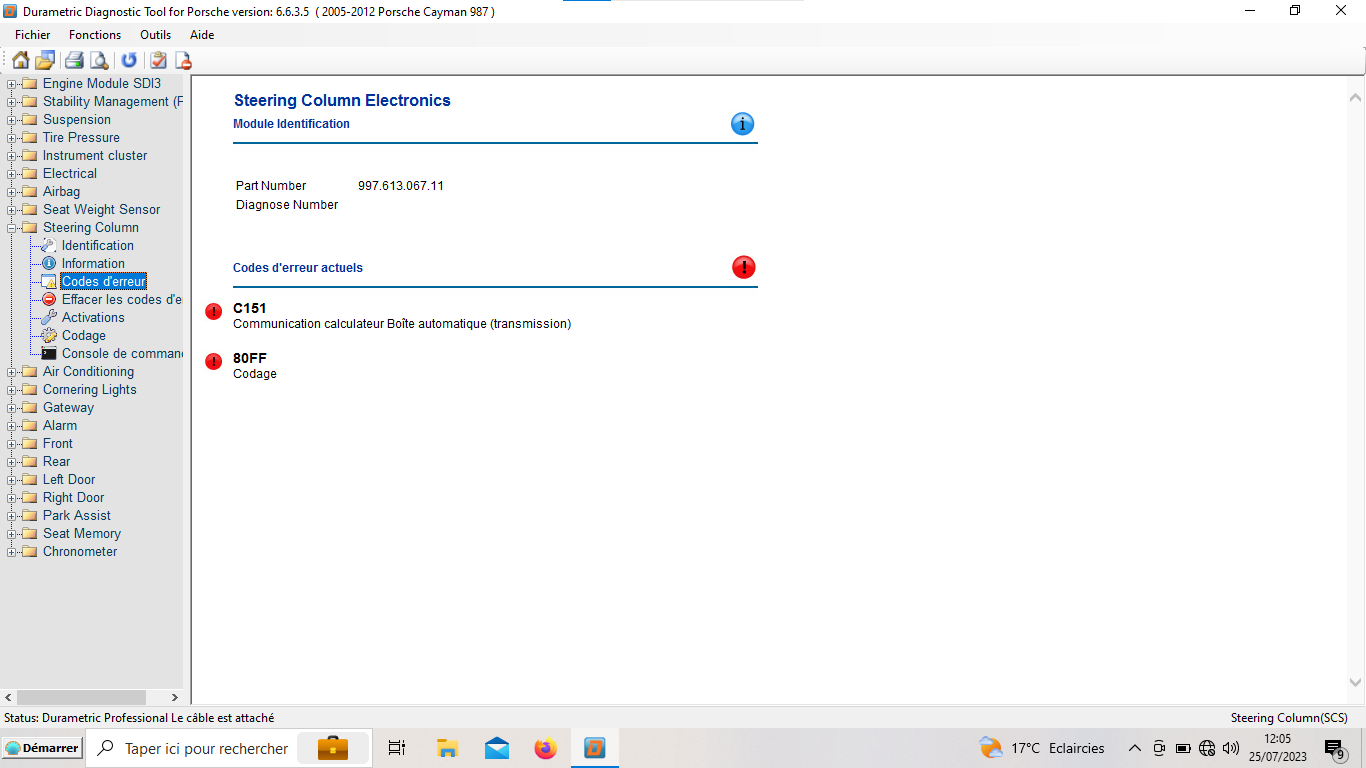Screen dimensions: 1366x768
Task: Select the Alarm module
Action: 59,425
